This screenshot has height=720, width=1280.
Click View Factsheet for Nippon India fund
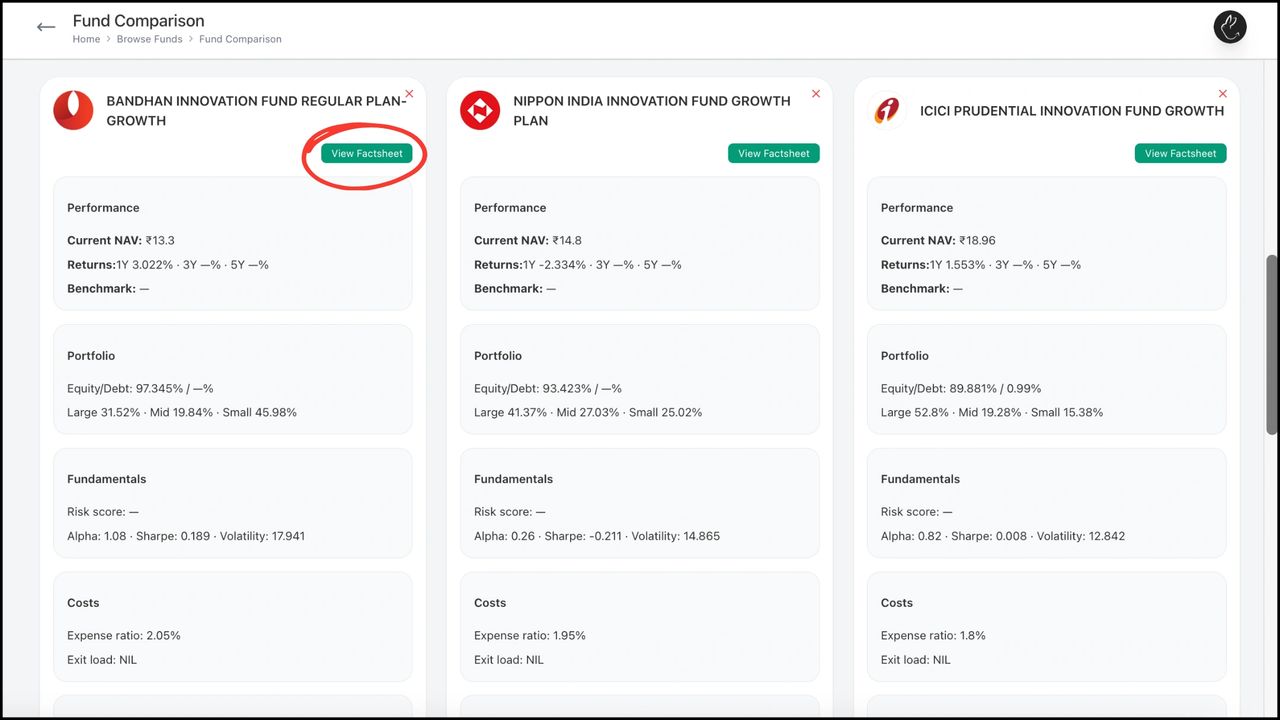coord(773,153)
